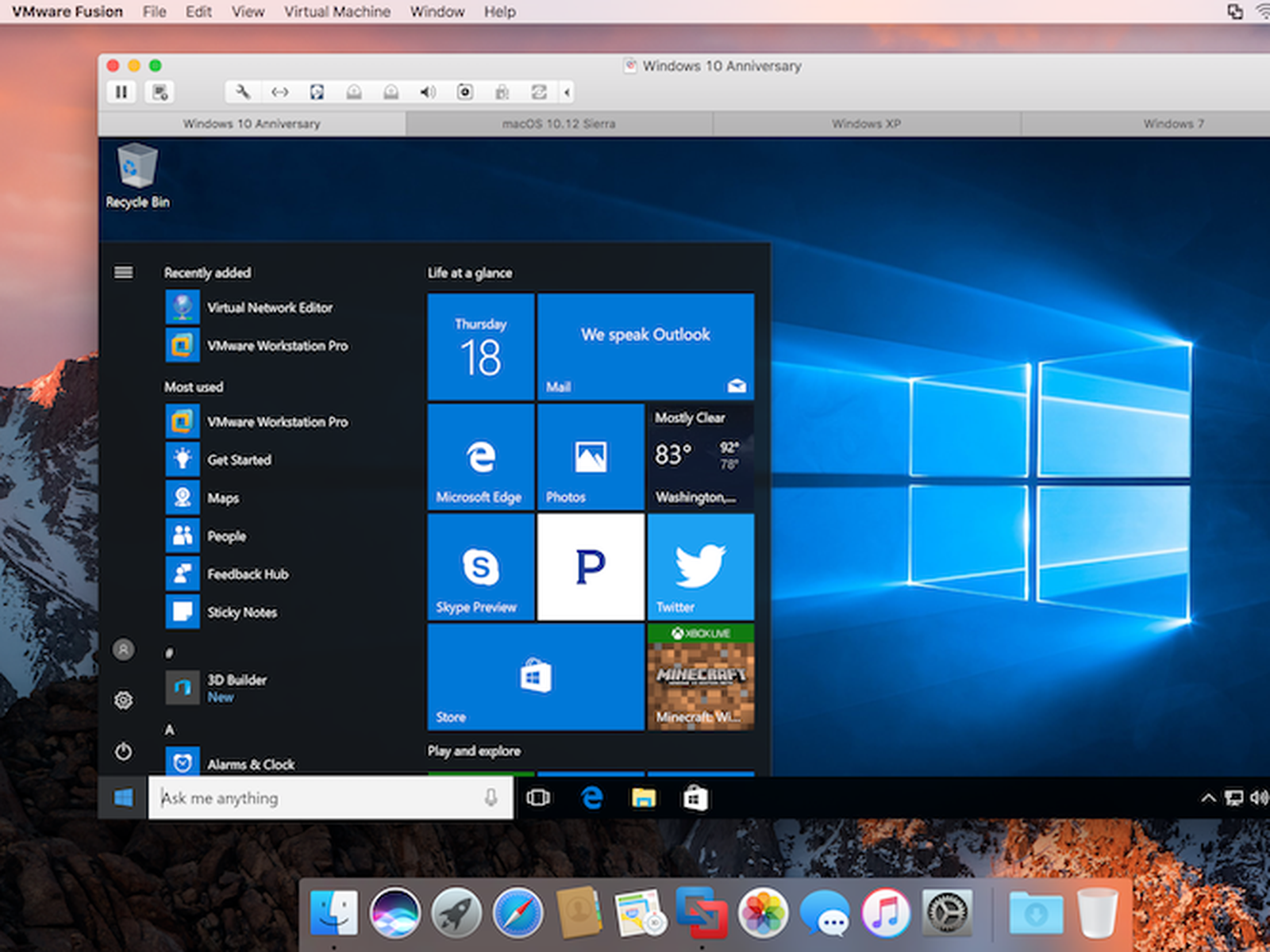Click the Start menu power button
This screenshot has height=952, width=1270.
click(x=123, y=751)
